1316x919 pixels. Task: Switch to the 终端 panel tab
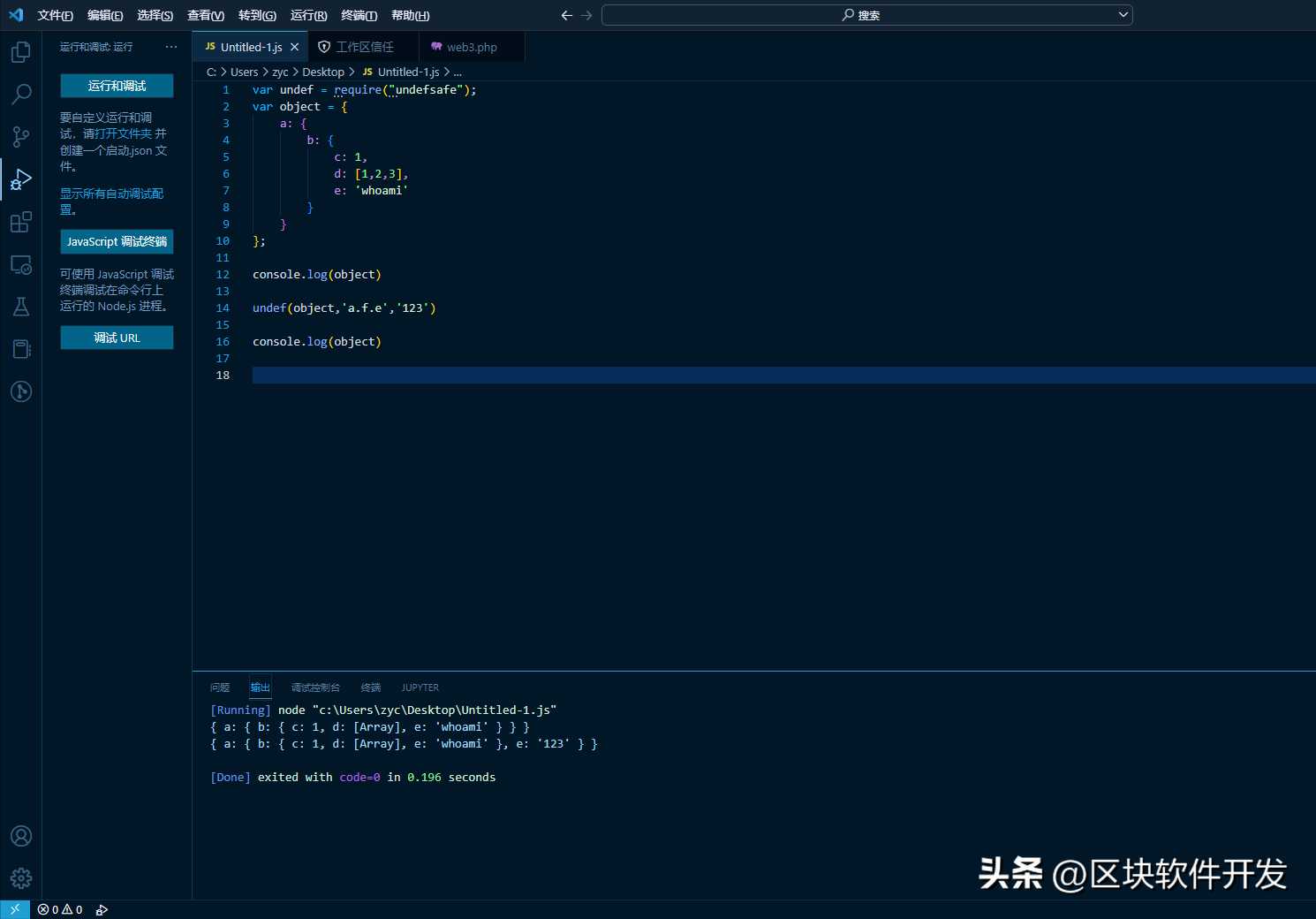click(x=371, y=687)
